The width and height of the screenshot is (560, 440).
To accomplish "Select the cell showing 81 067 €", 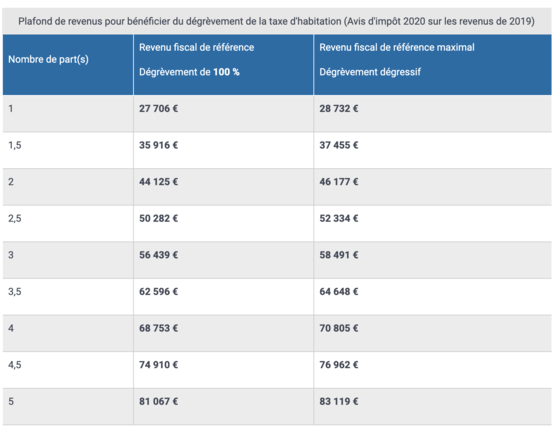I will click(224, 407).
